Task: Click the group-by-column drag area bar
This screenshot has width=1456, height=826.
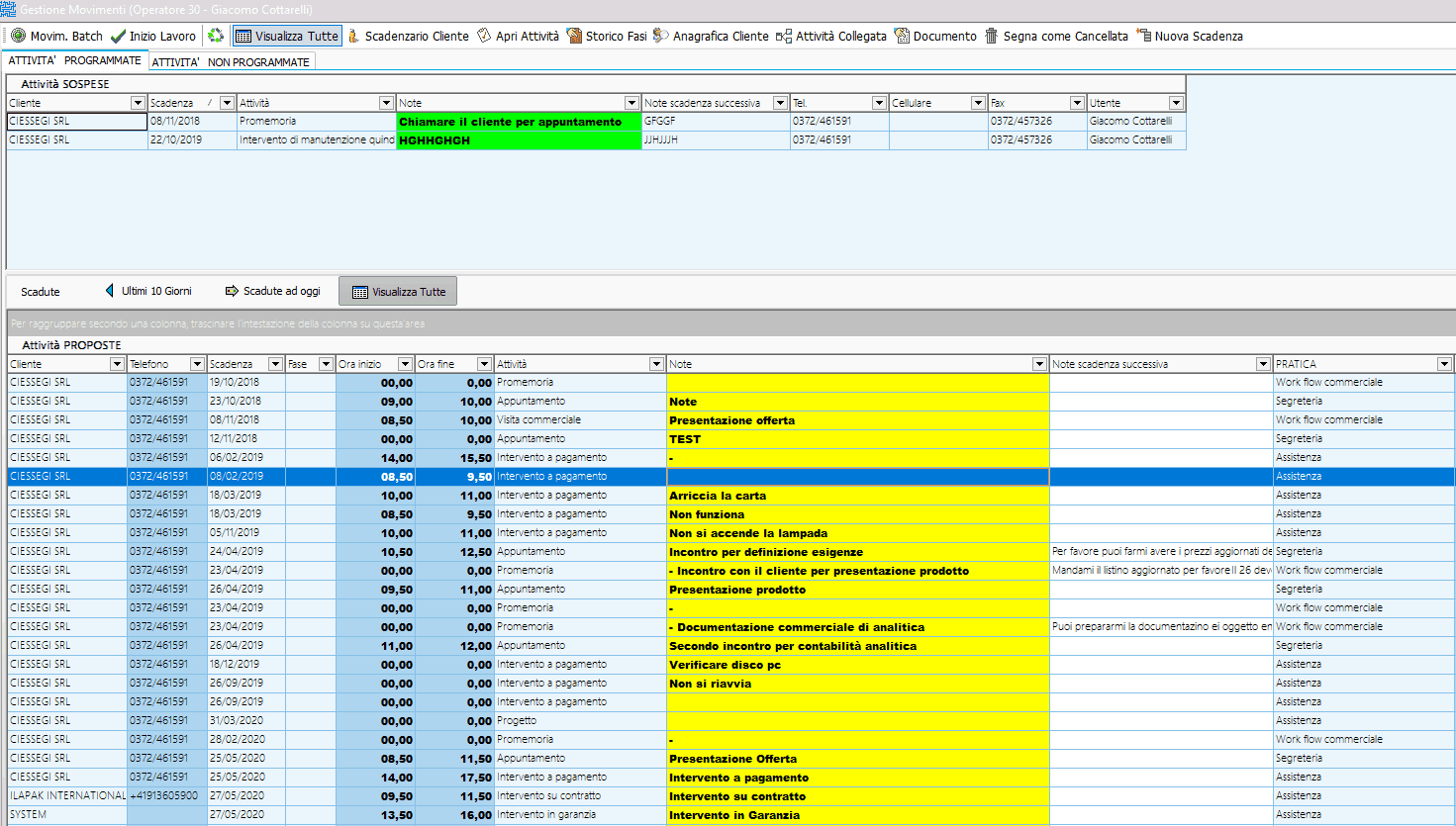Action: click(730, 323)
